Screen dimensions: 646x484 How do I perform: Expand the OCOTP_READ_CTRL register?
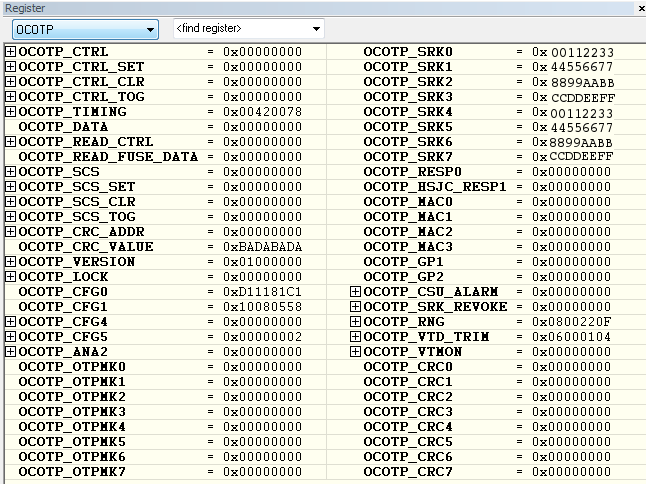[10, 142]
